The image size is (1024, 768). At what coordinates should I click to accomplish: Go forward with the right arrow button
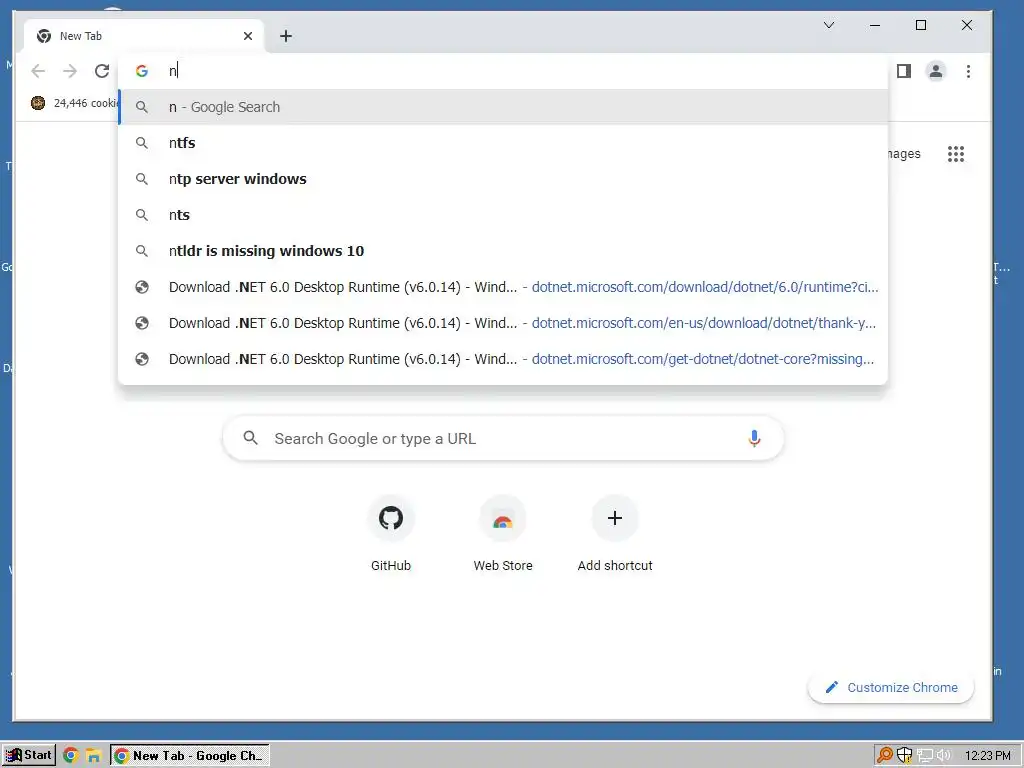70,71
